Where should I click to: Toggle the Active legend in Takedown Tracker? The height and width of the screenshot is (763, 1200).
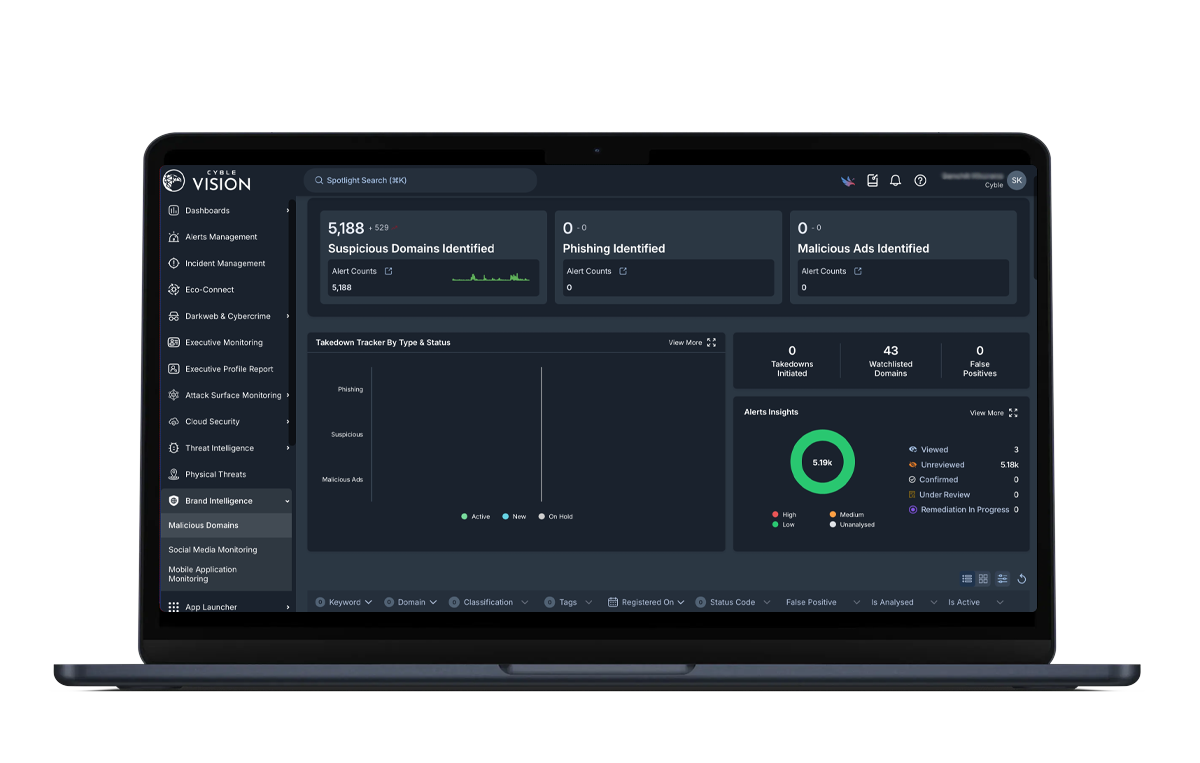click(x=475, y=517)
